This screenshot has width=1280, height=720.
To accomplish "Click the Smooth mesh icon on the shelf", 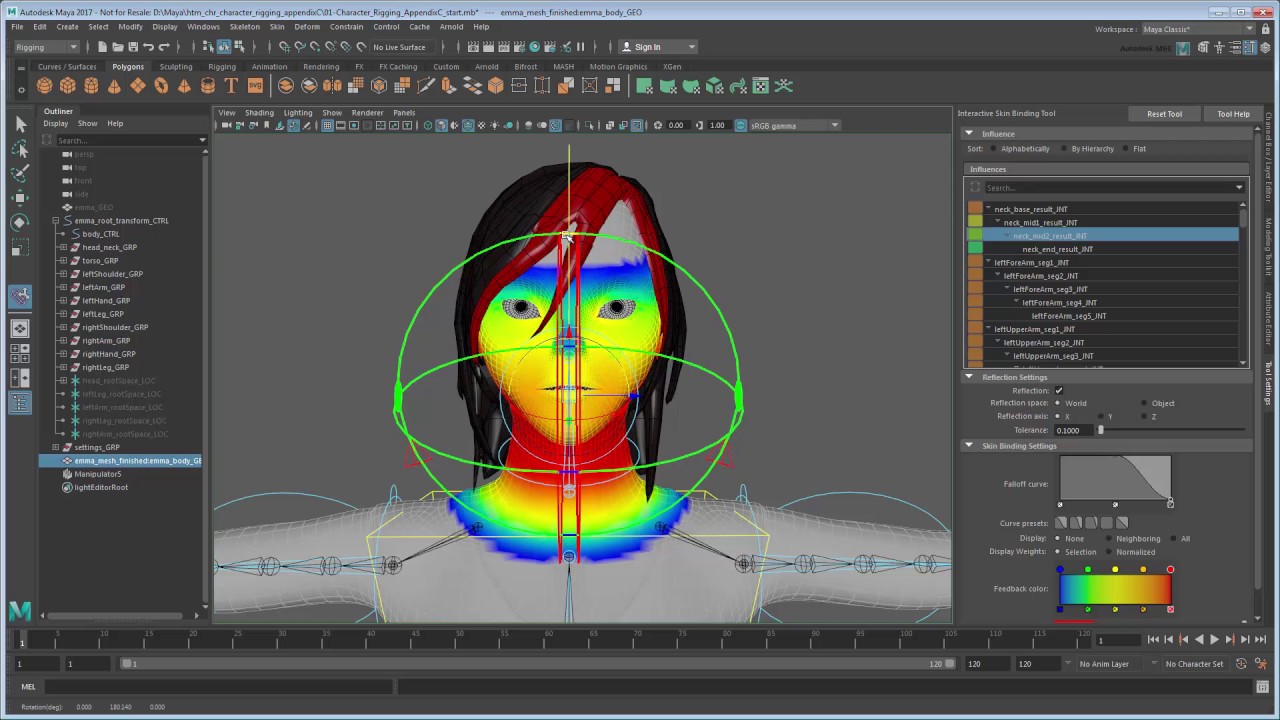I will (285, 86).
